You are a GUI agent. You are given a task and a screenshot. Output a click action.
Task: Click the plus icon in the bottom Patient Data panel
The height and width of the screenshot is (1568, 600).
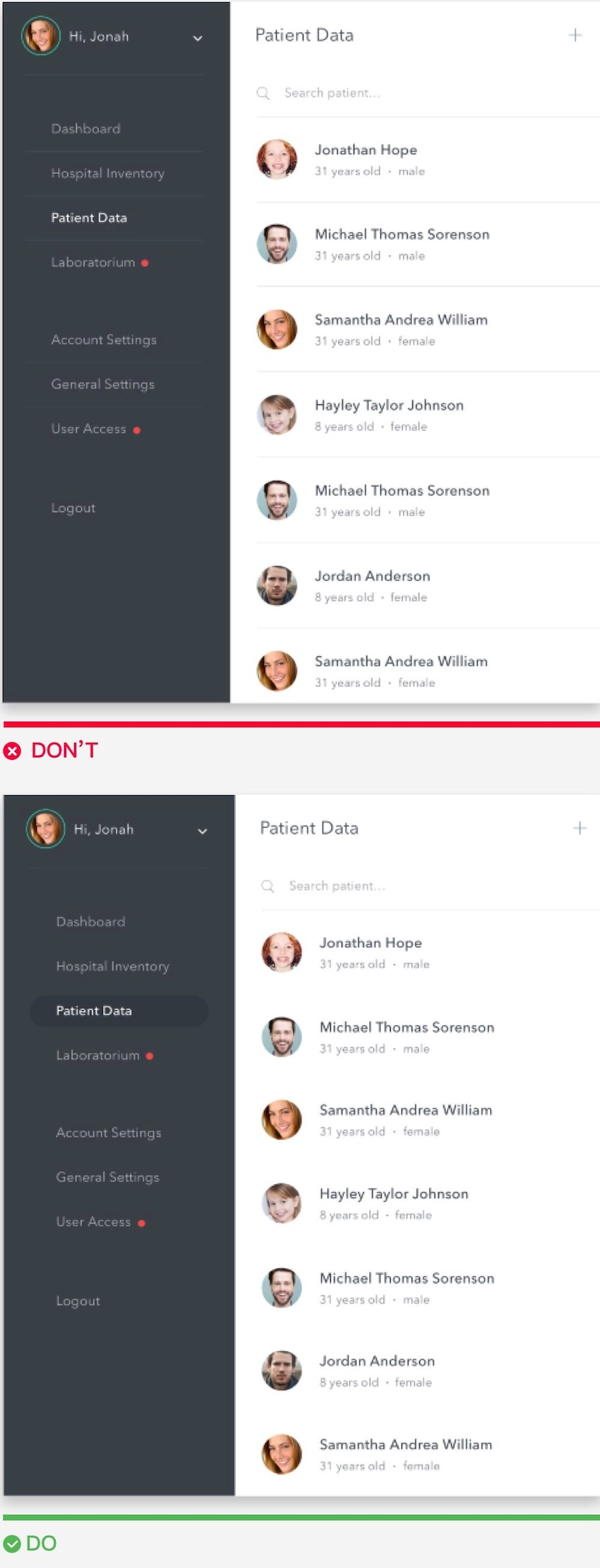point(580,828)
